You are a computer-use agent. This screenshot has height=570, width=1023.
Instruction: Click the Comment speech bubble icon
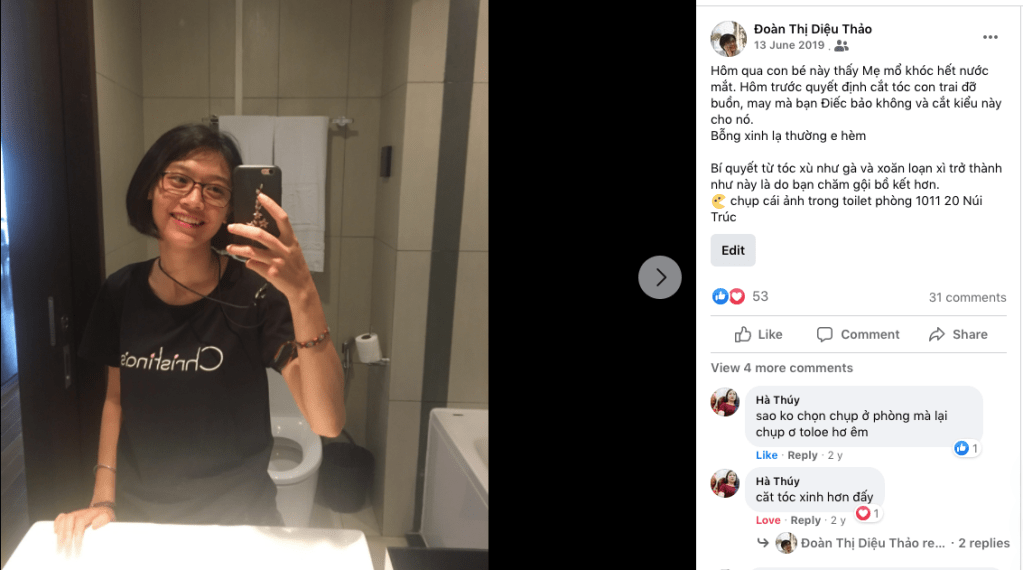(x=824, y=335)
